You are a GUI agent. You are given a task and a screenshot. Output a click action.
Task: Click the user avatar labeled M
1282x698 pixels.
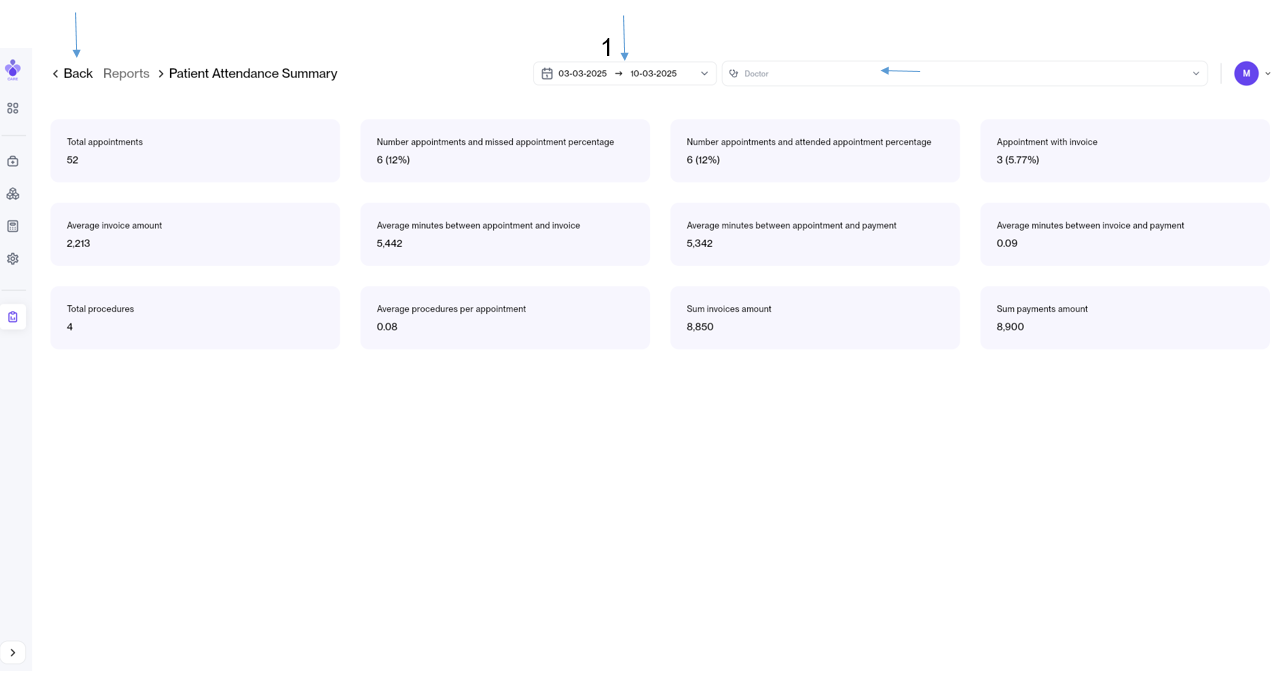[1246, 73]
